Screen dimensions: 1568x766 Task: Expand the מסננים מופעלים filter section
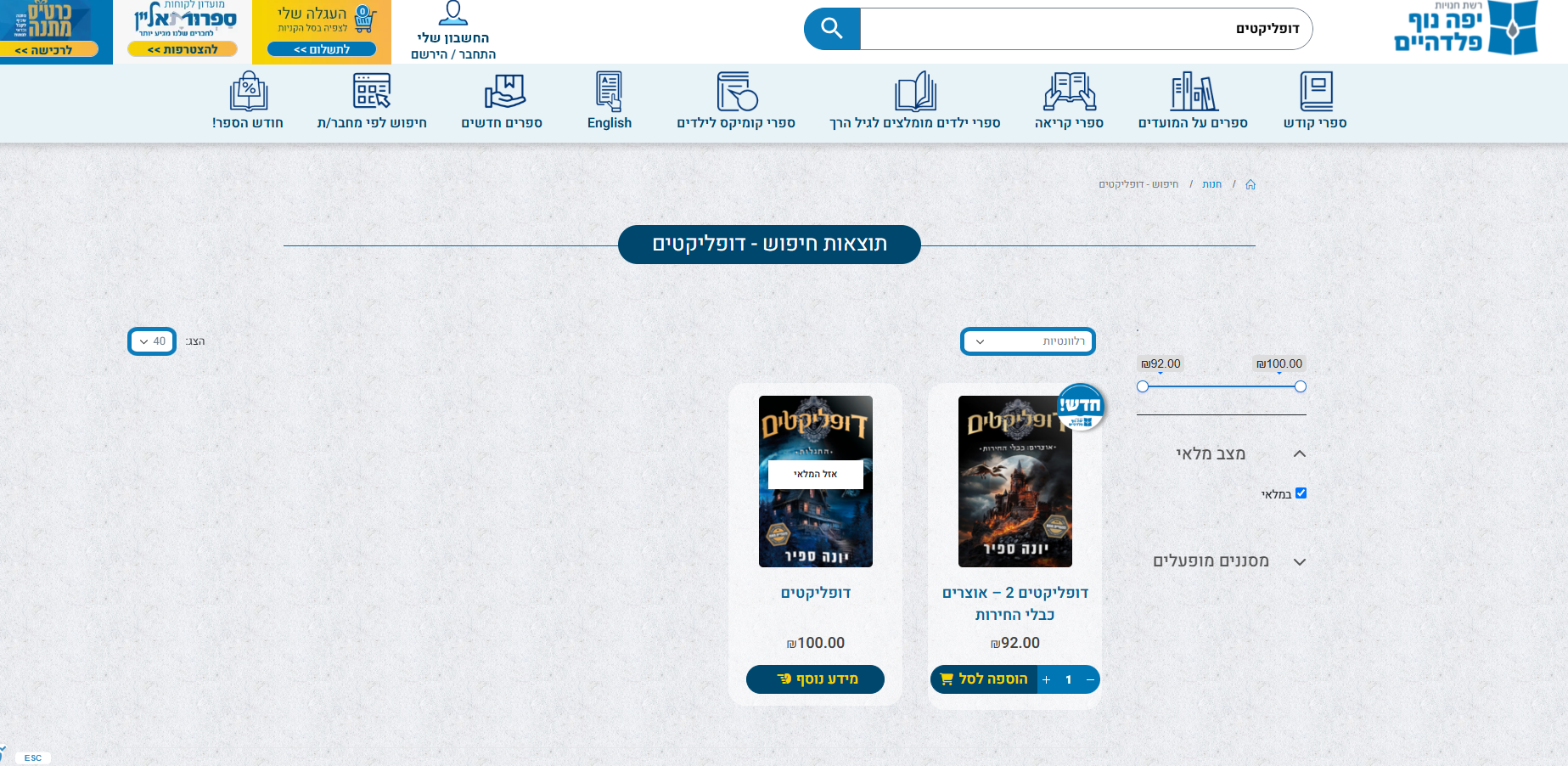pos(1299,561)
